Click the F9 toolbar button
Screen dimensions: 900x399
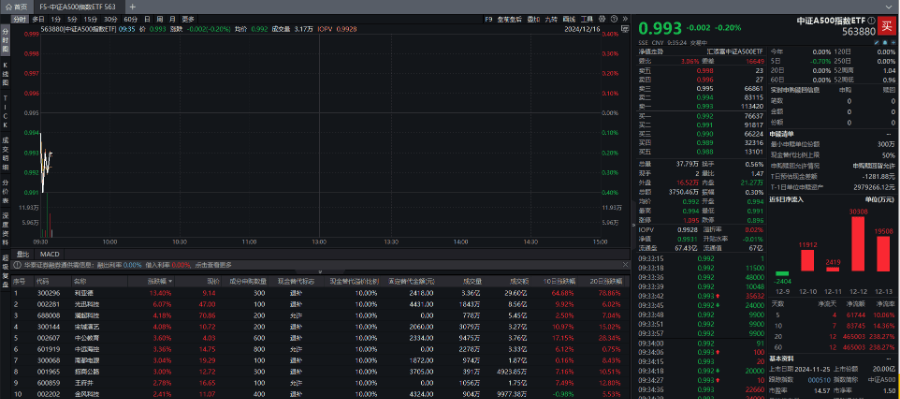[x=488, y=19]
